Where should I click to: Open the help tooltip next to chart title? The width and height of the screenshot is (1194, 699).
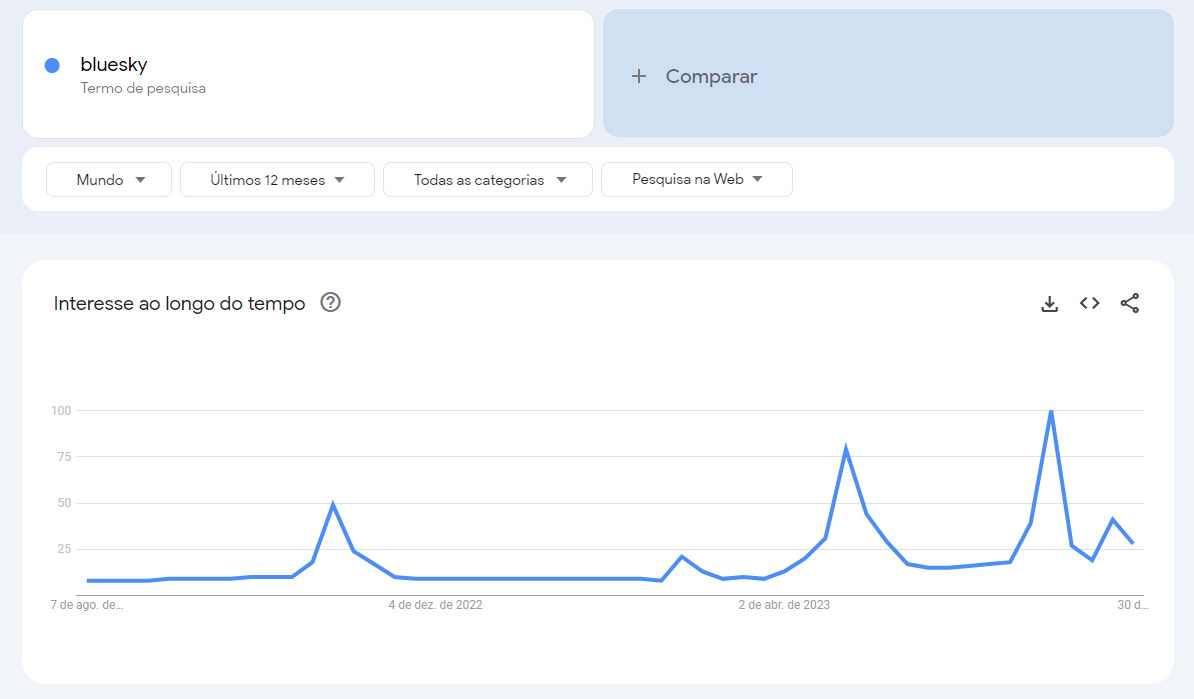tap(330, 302)
